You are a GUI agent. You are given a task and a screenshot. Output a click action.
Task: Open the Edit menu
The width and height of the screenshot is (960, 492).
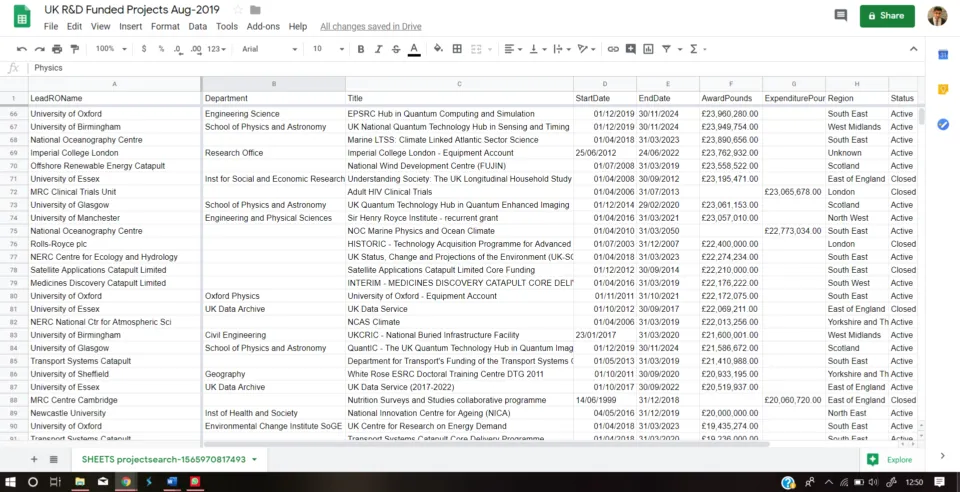74,26
